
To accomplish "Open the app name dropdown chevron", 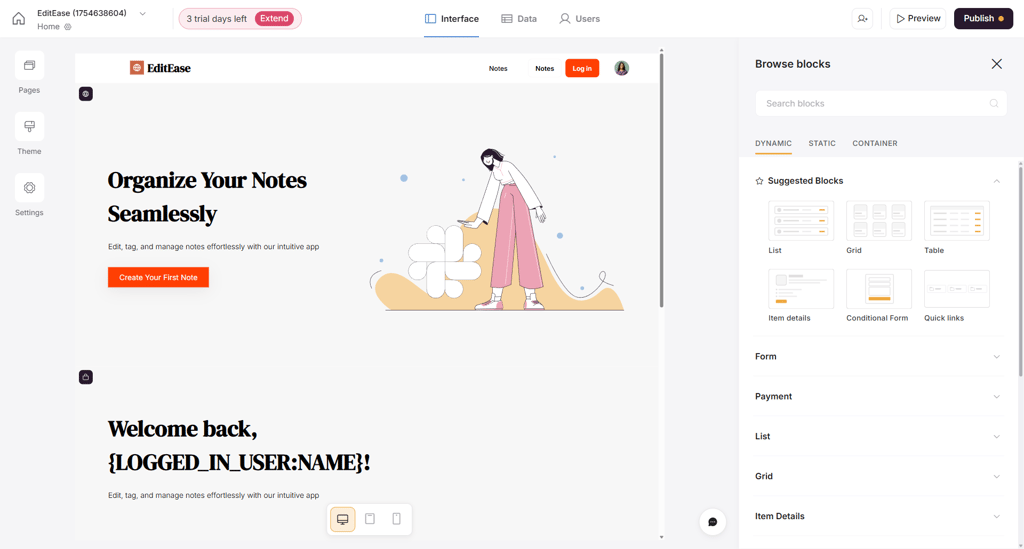I will tap(142, 14).
